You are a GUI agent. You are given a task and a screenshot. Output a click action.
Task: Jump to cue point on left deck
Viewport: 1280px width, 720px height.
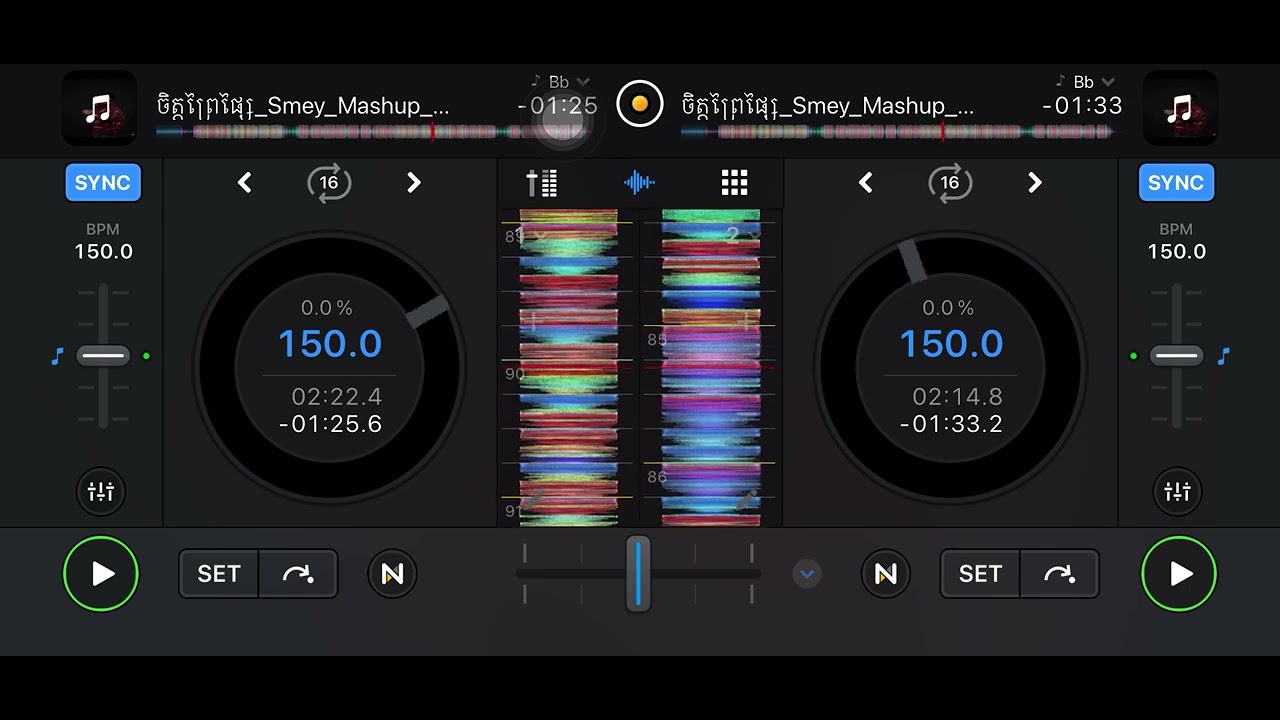point(298,574)
